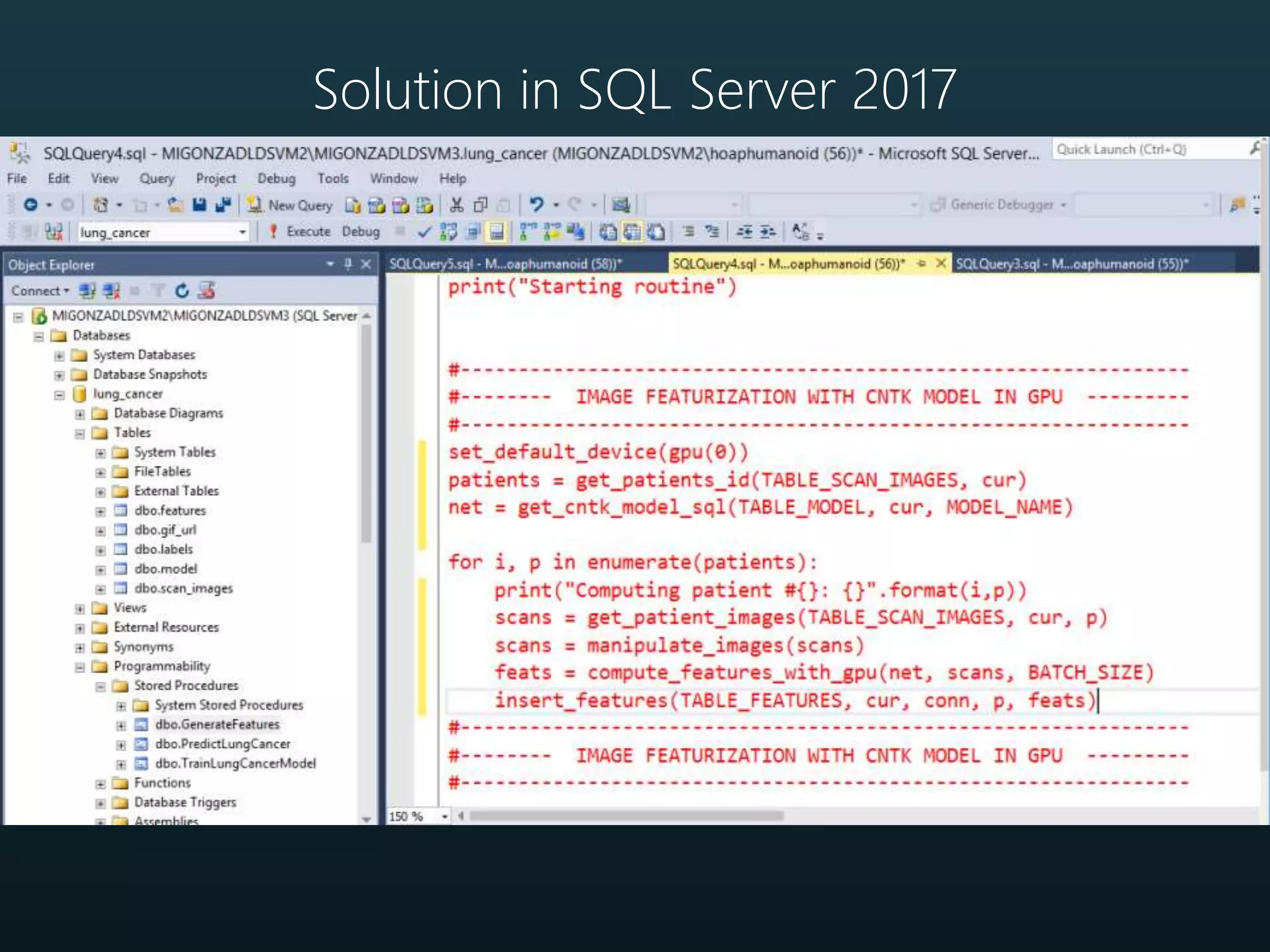Toggle Object Explorer auto-hide pin
Viewport: 1270px width, 952px height.
[x=348, y=265]
